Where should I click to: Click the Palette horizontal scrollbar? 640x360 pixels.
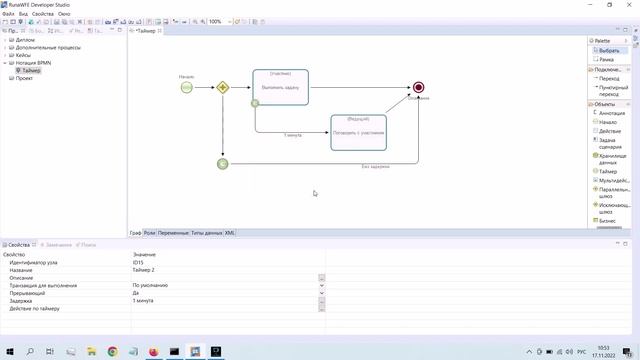[609, 227]
